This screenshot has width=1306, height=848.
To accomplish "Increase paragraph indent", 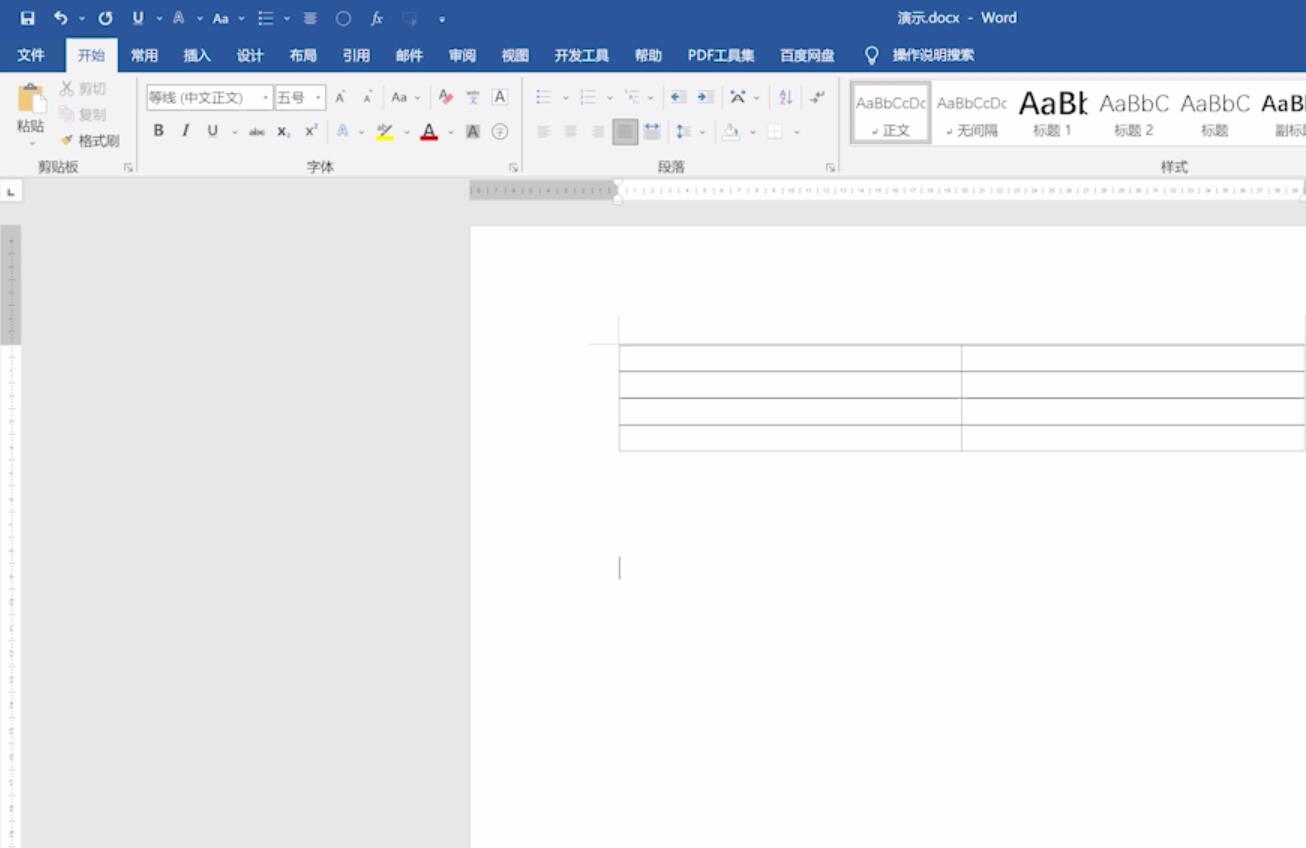I will point(705,97).
